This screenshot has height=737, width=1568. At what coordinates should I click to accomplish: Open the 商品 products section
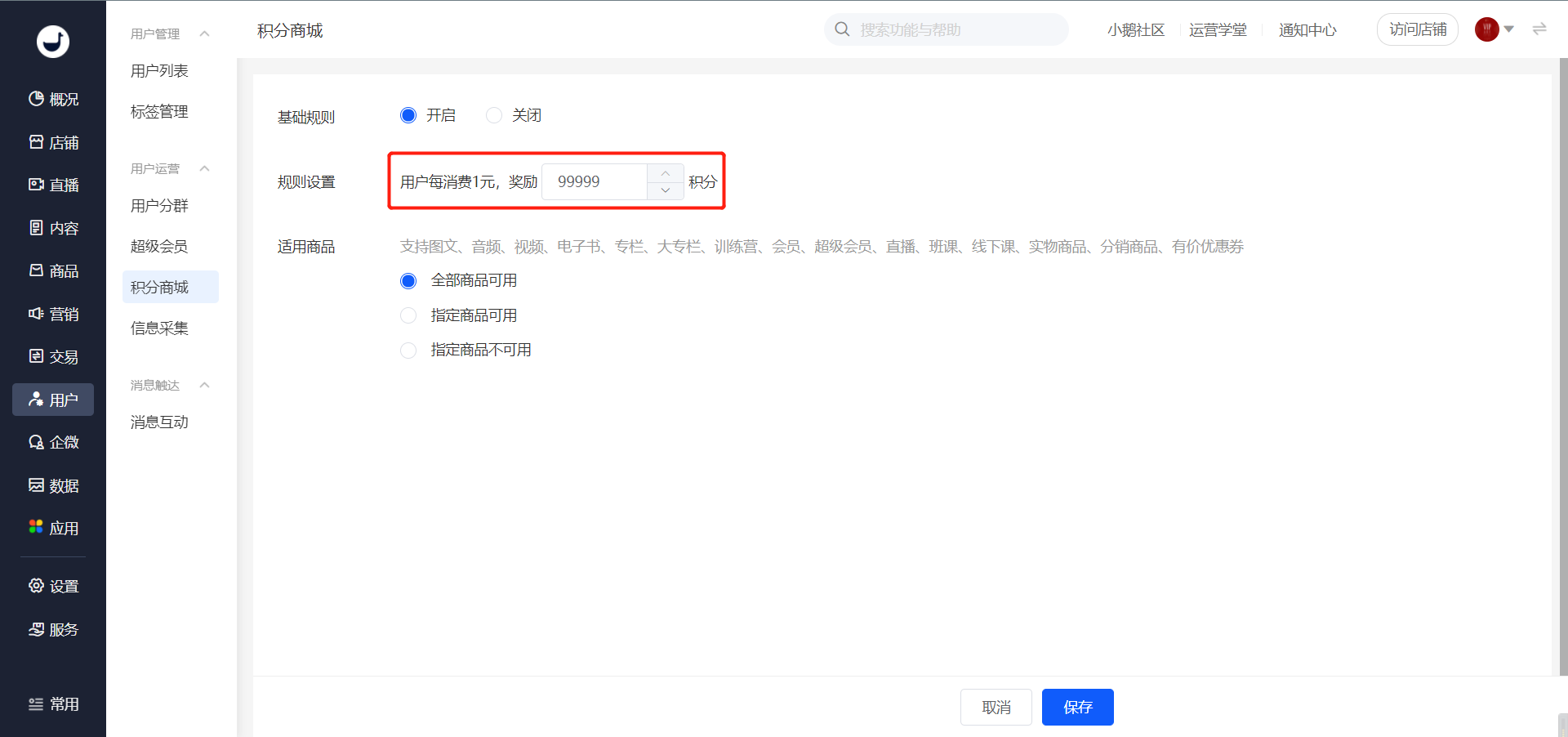coord(53,270)
